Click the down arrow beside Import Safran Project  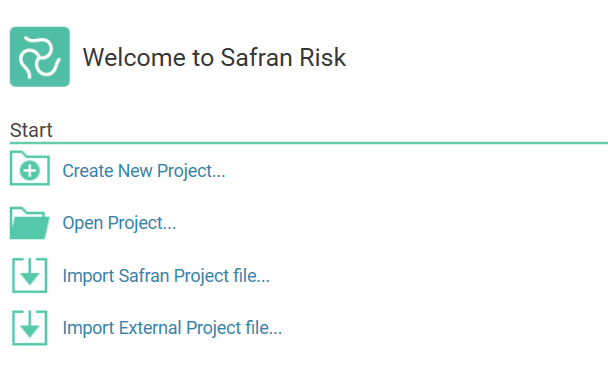click(30, 273)
